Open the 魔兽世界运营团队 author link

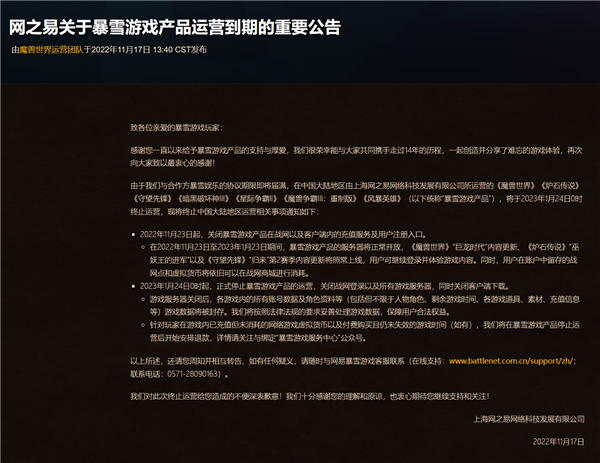(x=51, y=50)
